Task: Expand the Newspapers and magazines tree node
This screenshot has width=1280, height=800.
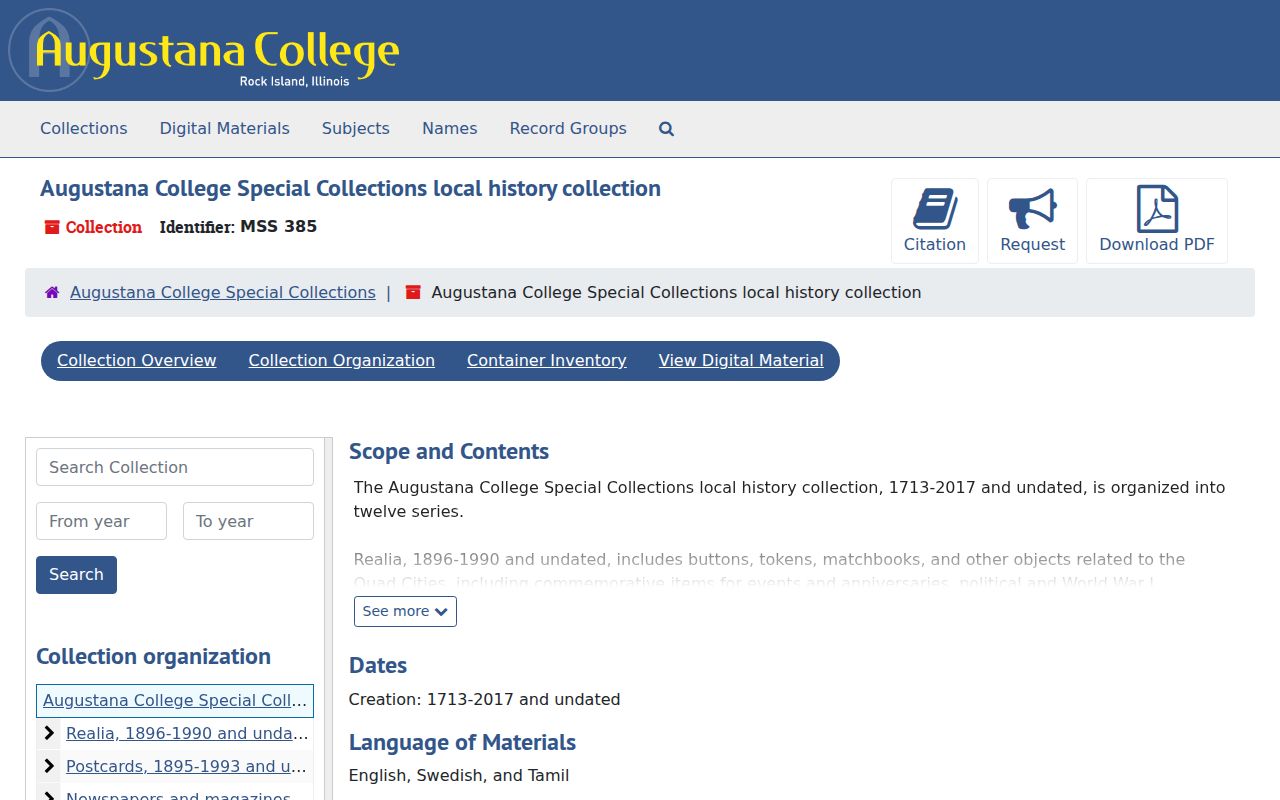Action: pos(49,795)
